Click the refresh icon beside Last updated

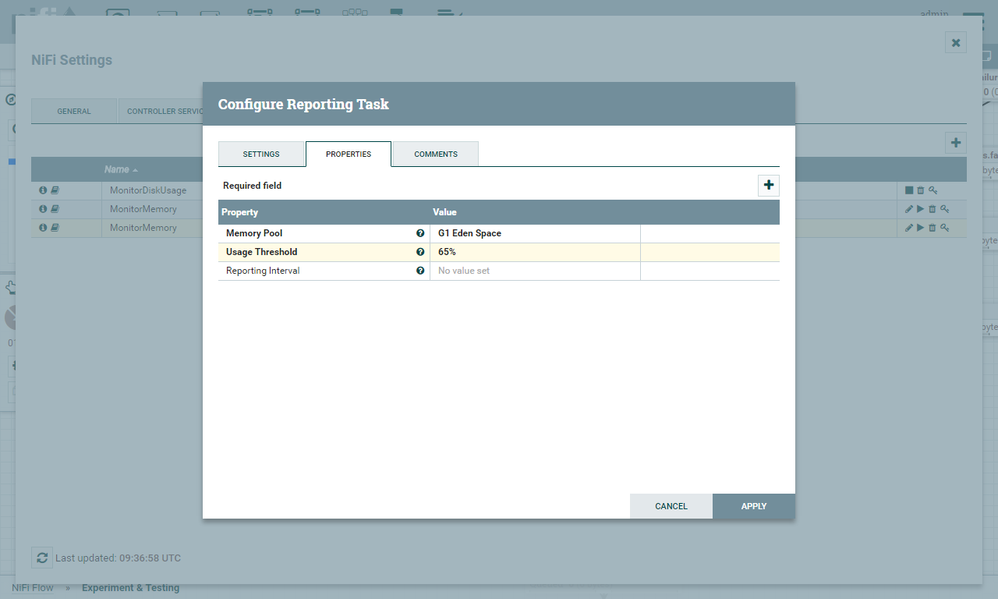pos(42,558)
